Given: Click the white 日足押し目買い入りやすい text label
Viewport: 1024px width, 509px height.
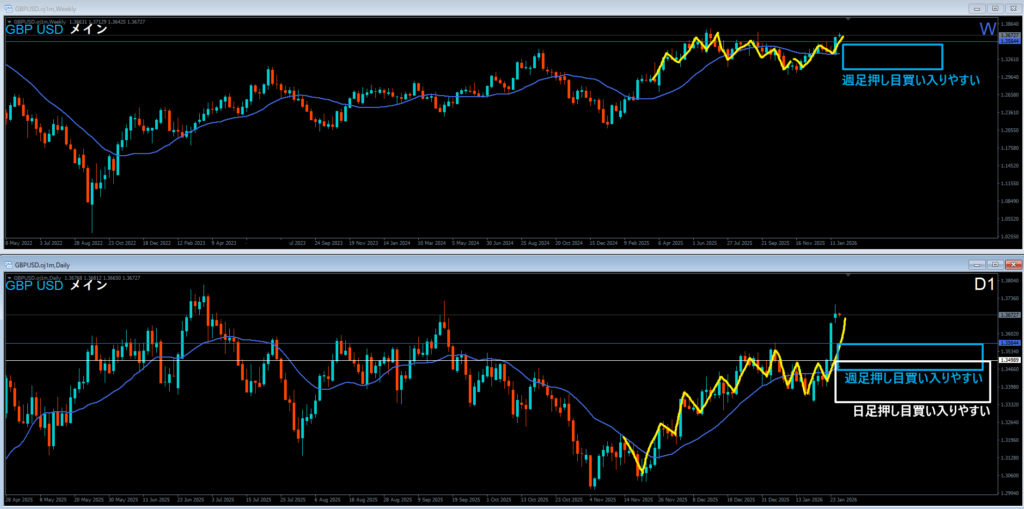Looking at the screenshot, I should point(921,411).
